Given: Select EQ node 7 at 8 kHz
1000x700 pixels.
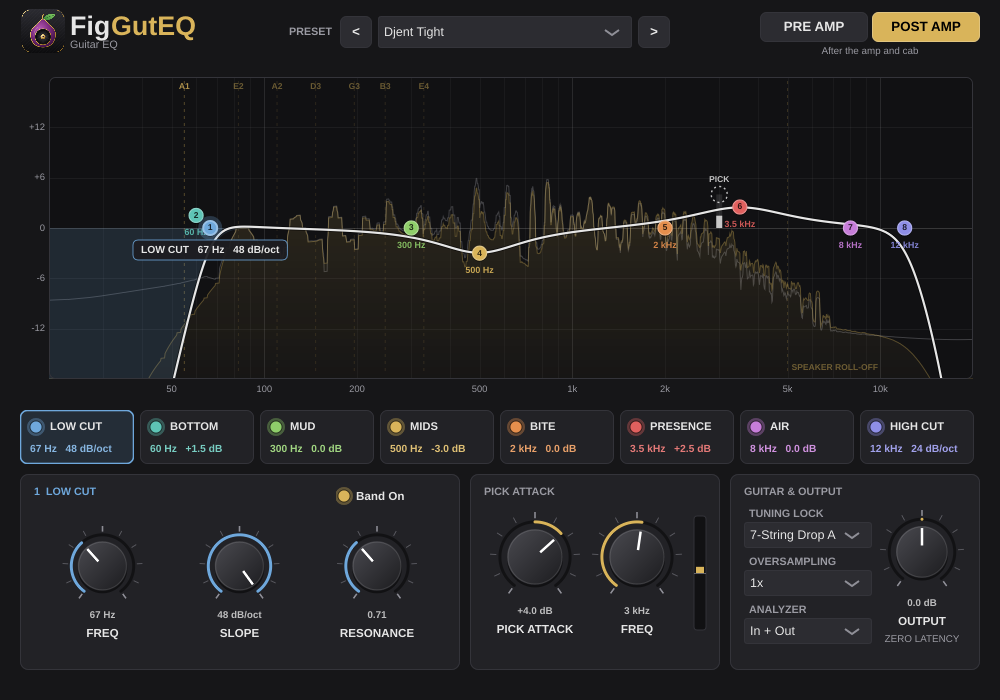Looking at the screenshot, I should [850, 228].
